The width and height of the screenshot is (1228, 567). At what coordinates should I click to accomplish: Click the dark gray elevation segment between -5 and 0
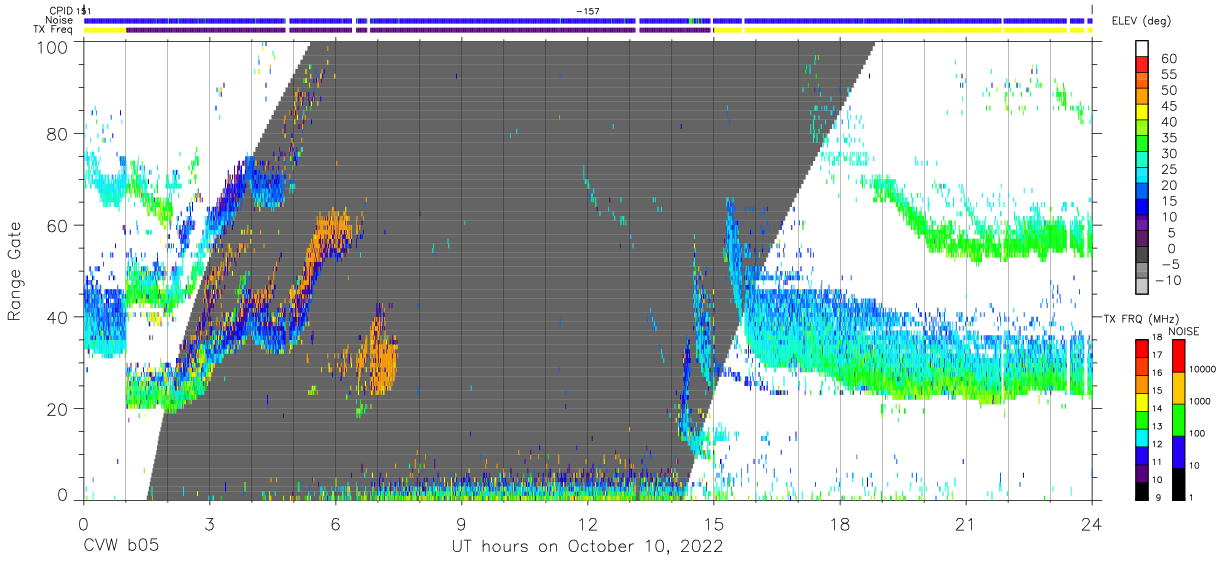pyautogui.click(x=1142, y=255)
